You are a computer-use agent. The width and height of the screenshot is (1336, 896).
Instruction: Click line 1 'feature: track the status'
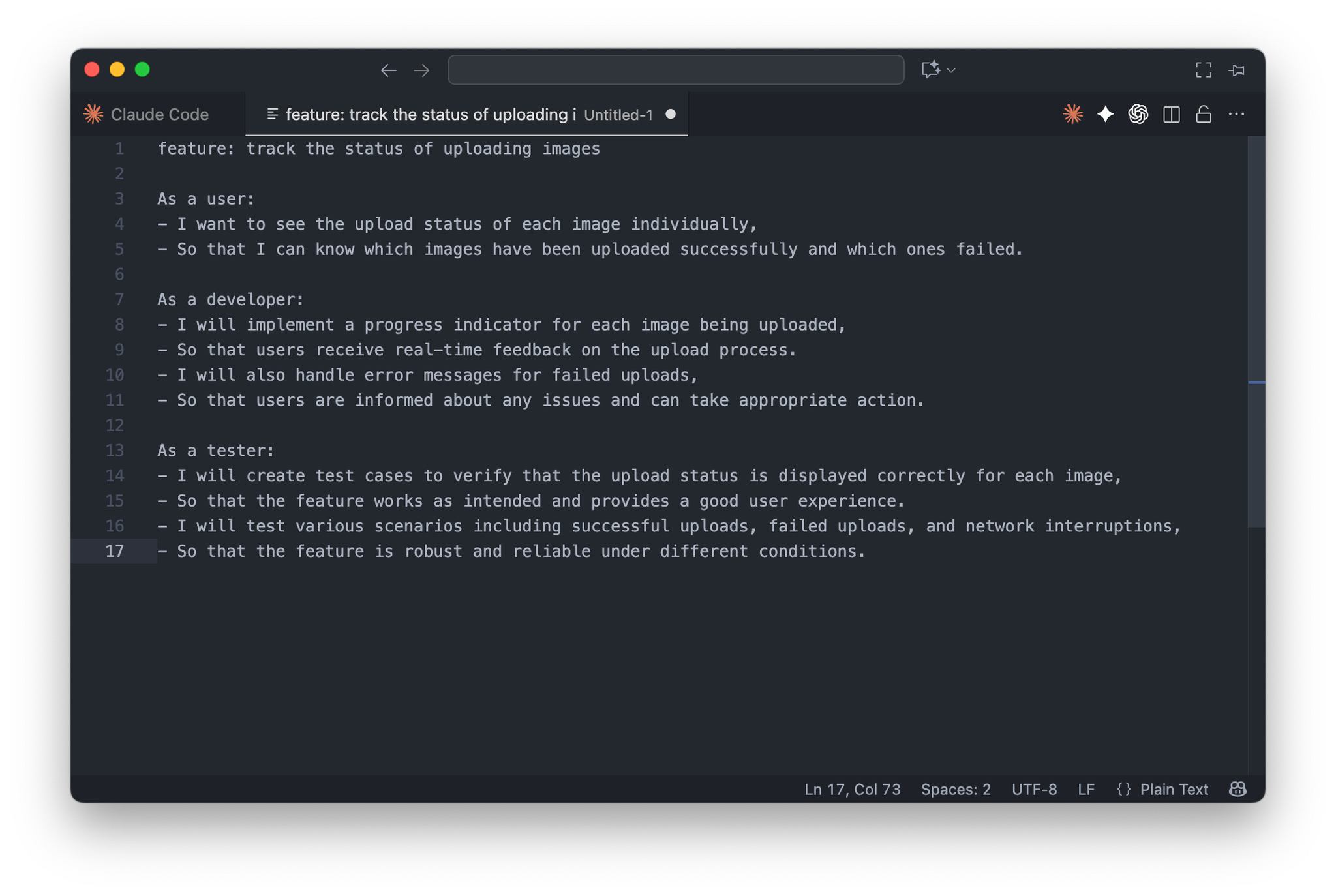tap(378, 149)
